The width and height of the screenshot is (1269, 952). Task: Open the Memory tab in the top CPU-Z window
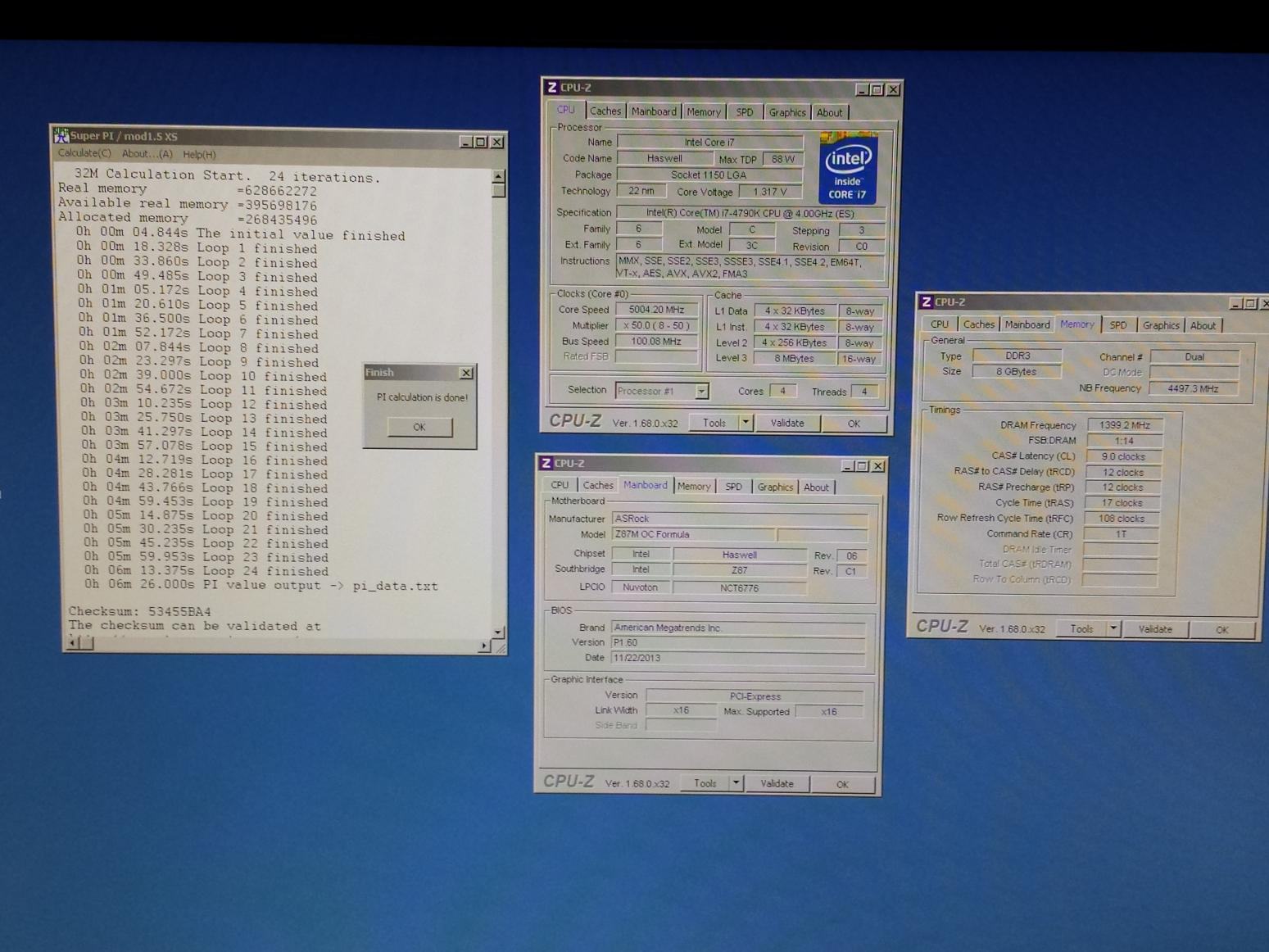coord(704,112)
